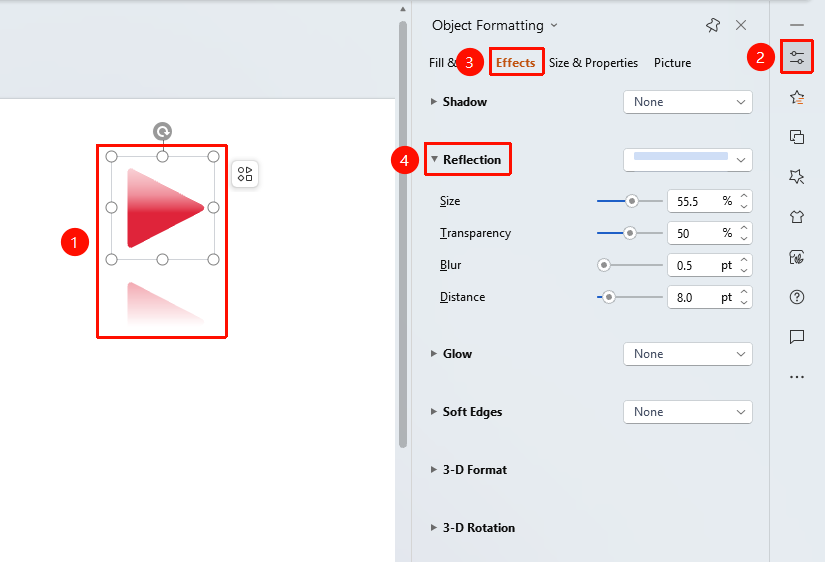Screen dimensions: 825x562
Task: Open the help question mark icon
Action: click(797, 297)
